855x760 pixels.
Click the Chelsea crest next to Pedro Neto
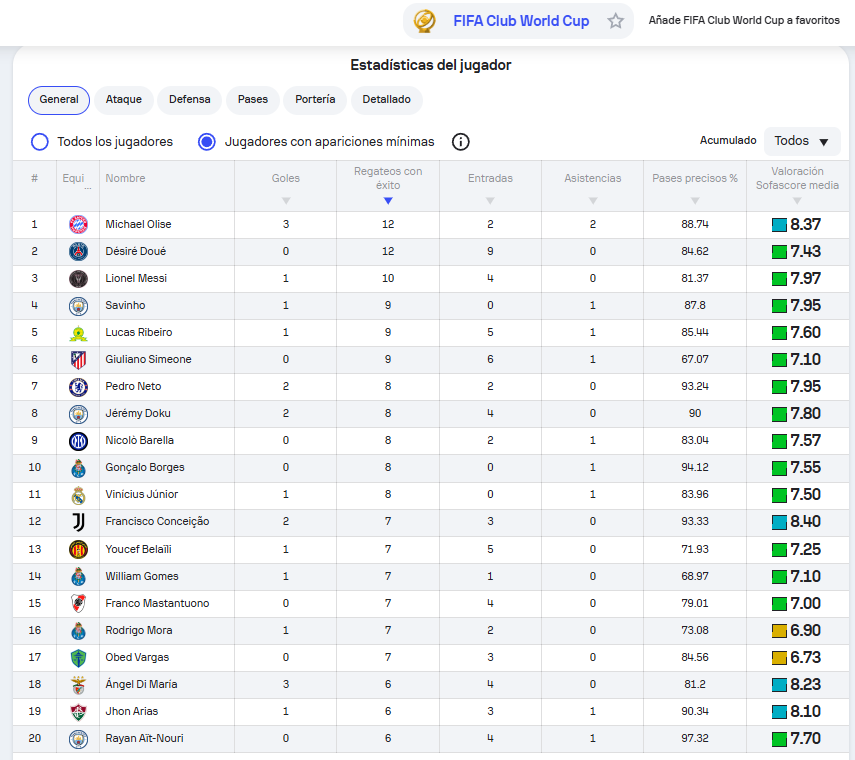79,387
